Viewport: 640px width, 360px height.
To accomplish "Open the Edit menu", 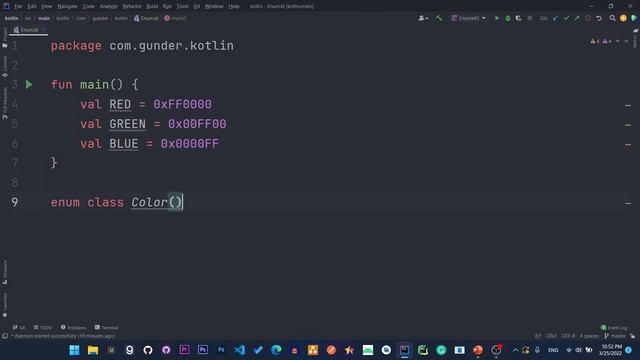I will click(x=32, y=6).
